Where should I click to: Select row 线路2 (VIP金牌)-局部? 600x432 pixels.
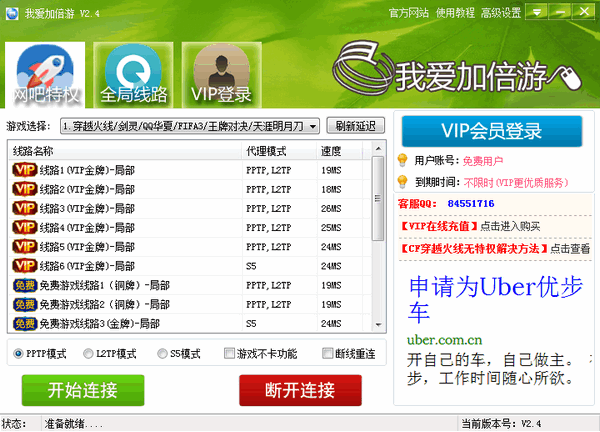pyautogui.click(x=190, y=189)
